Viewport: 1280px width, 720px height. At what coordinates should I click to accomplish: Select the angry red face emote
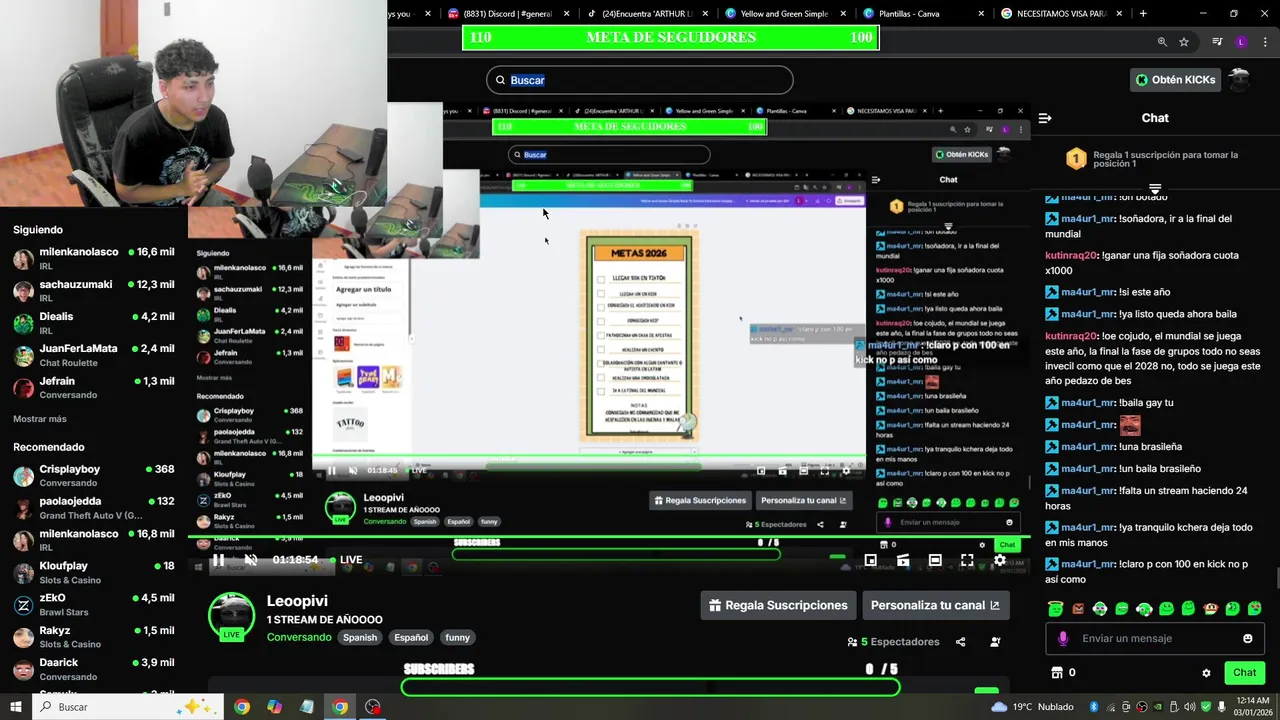coord(1077,608)
